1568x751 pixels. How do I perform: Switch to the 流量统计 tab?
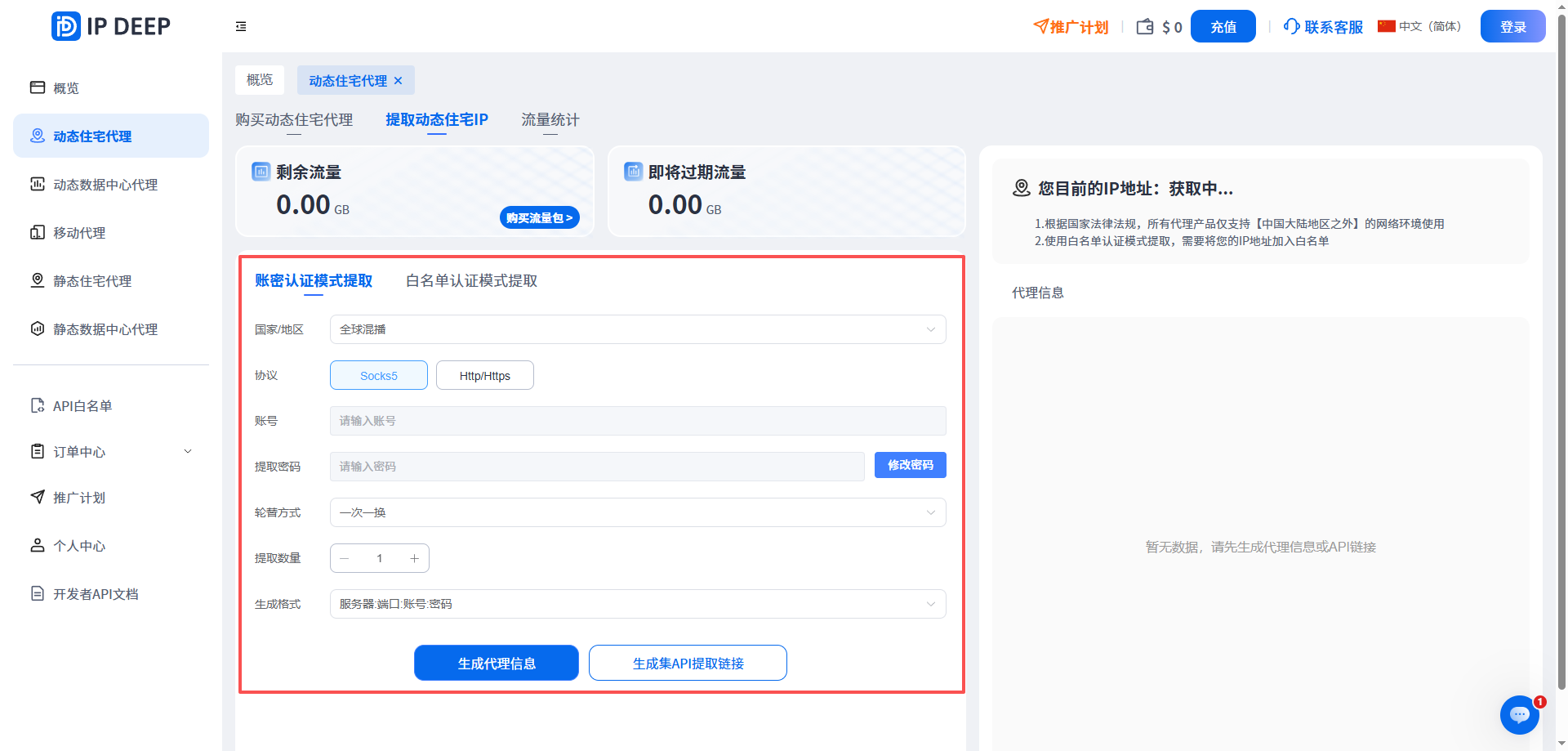550,120
